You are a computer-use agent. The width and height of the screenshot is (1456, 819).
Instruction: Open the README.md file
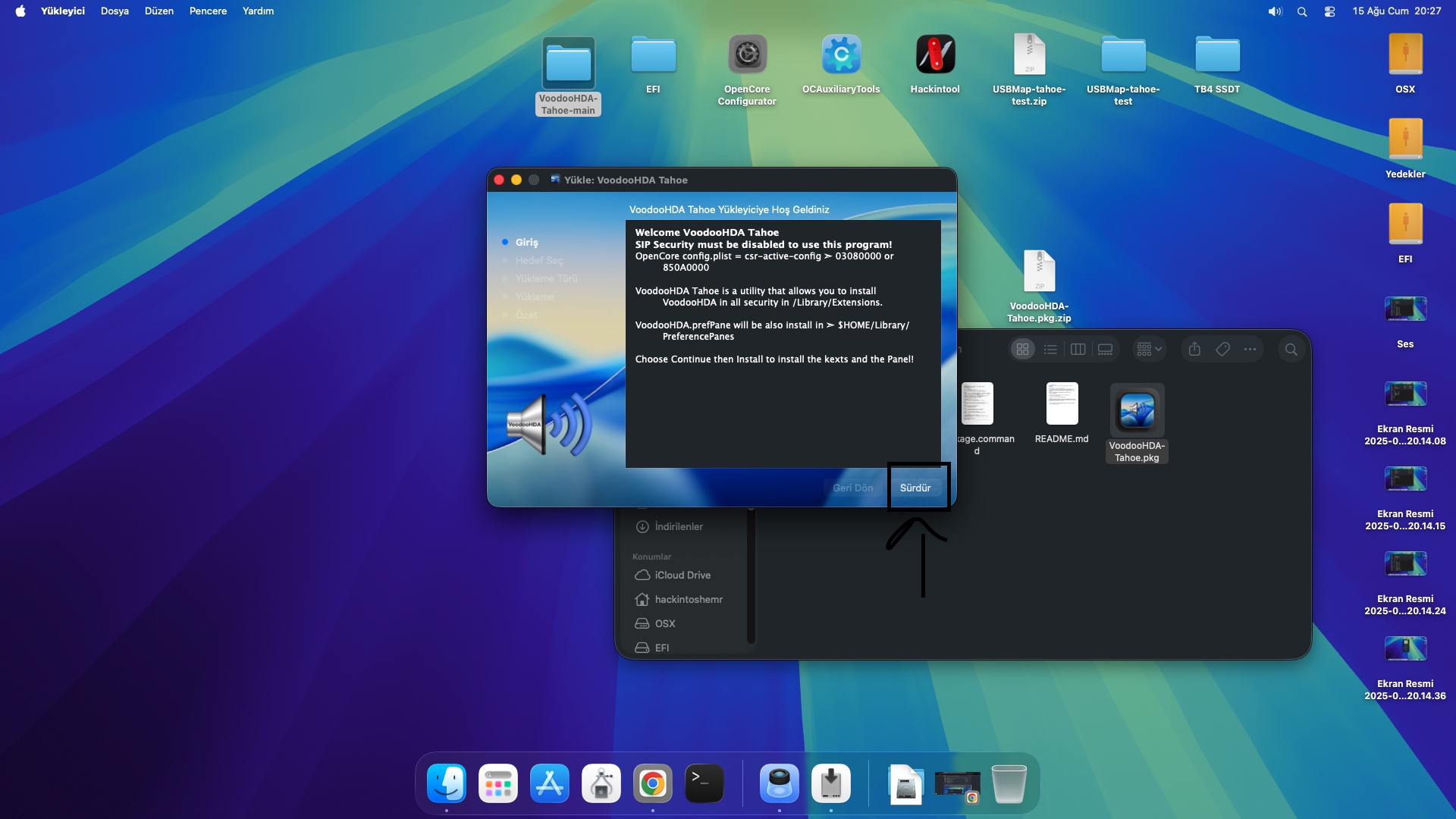point(1062,404)
